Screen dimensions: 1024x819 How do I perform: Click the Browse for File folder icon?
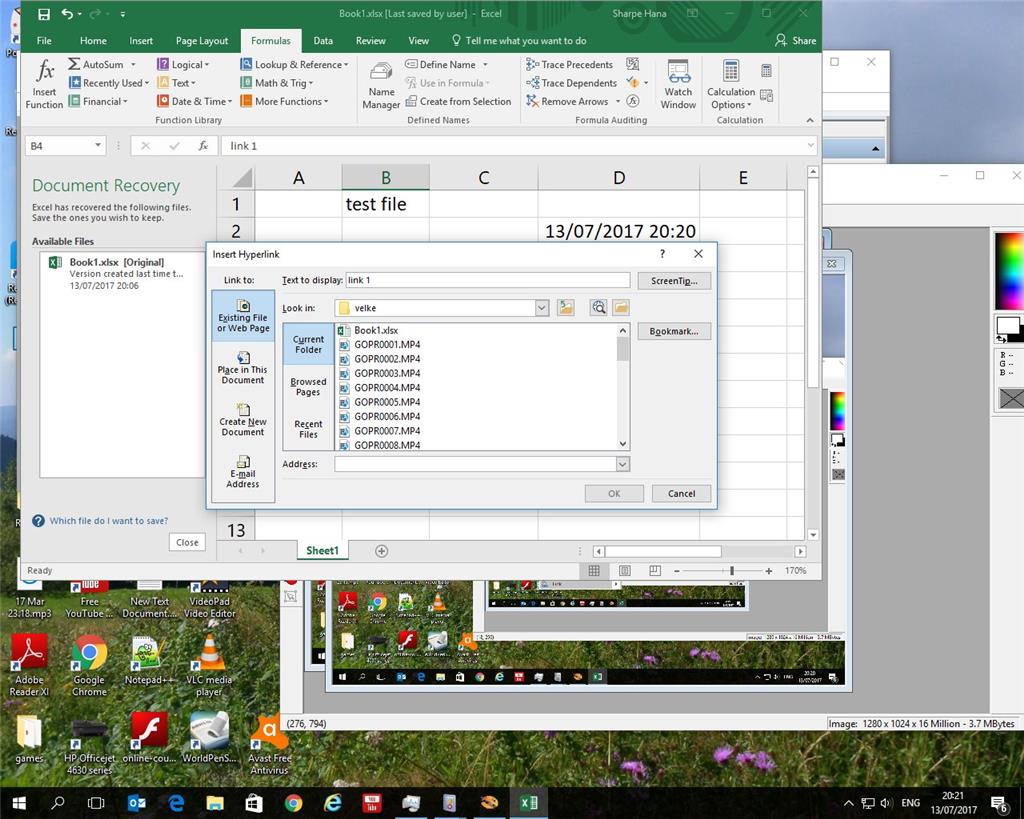(620, 308)
